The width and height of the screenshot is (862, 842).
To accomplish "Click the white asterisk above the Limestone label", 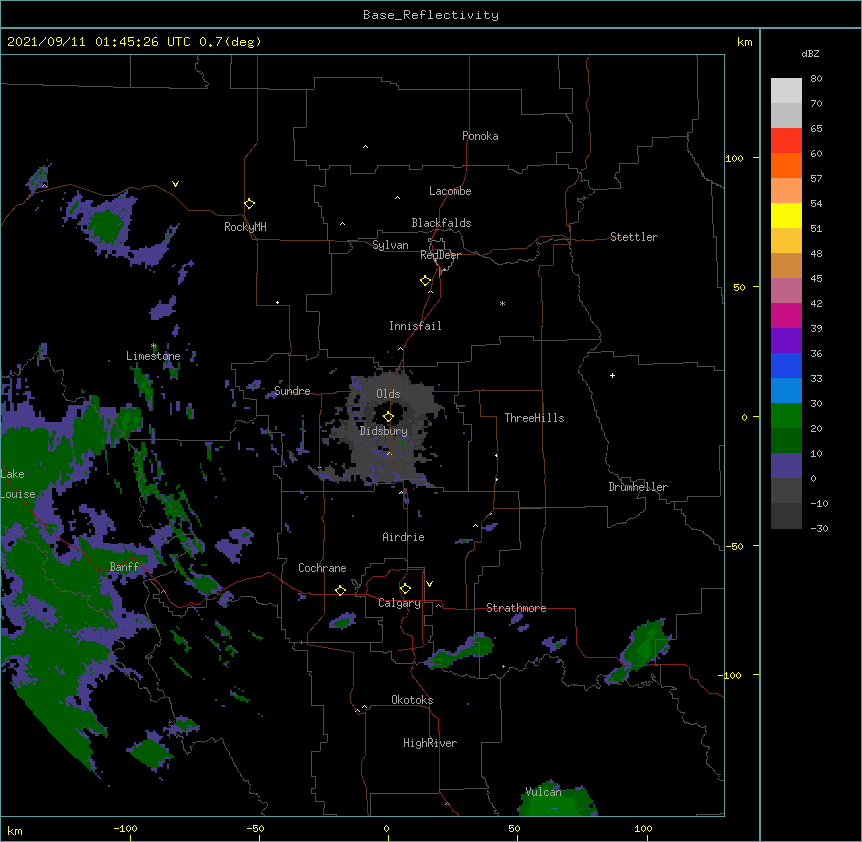I will [154, 346].
